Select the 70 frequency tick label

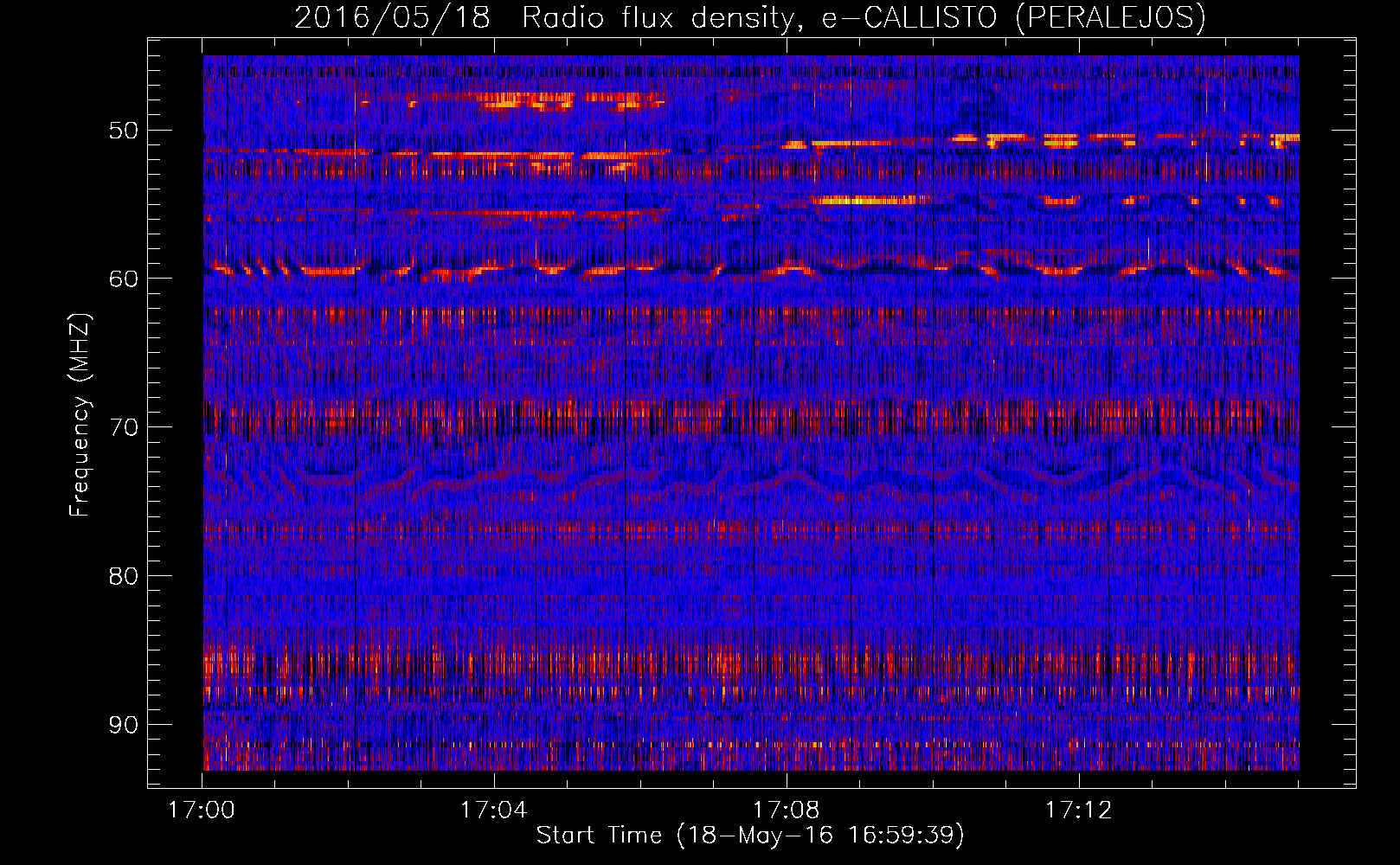pos(124,427)
